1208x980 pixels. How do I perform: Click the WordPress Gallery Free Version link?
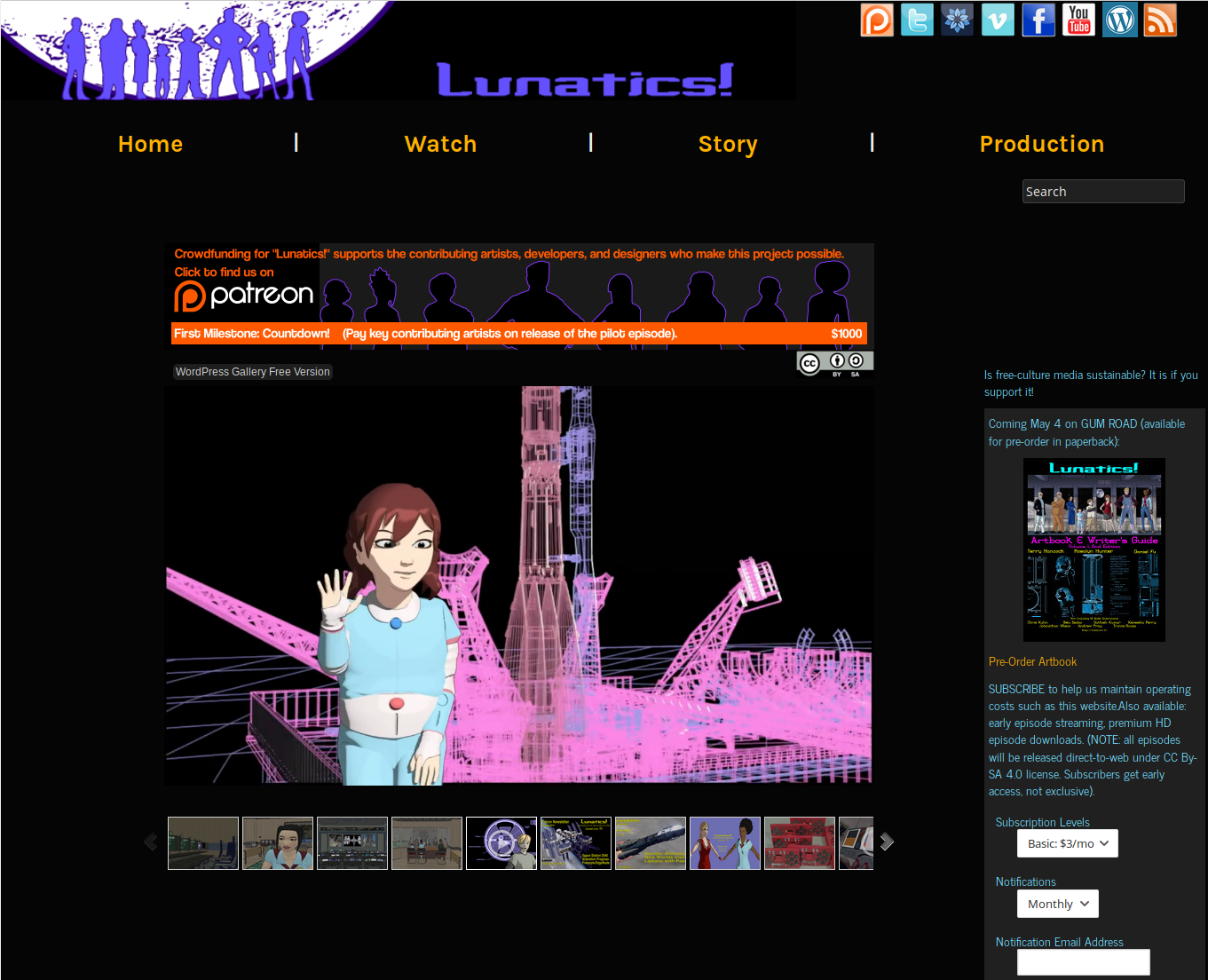point(252,372)
